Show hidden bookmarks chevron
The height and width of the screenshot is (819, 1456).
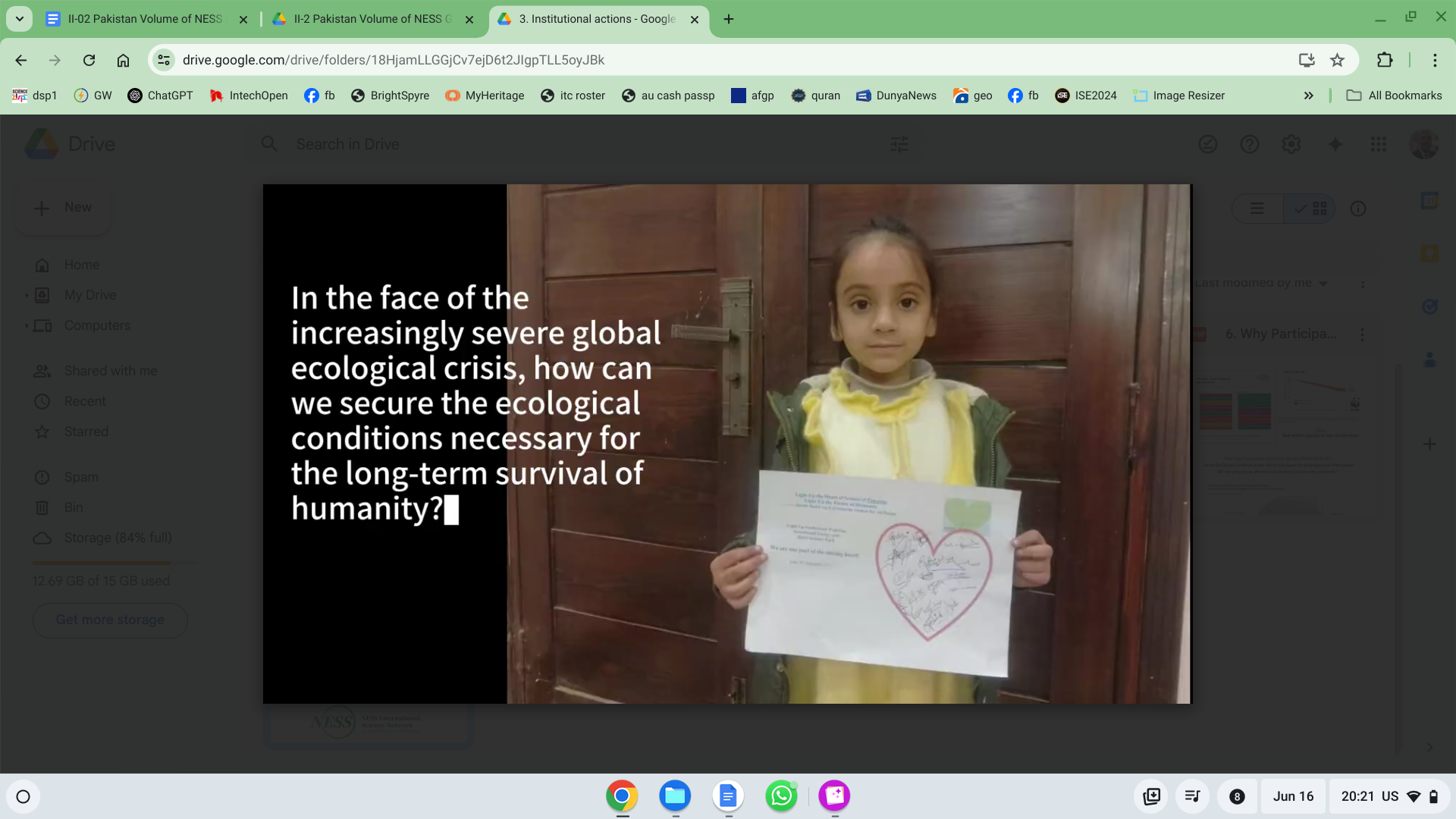tap(1308, 96)
